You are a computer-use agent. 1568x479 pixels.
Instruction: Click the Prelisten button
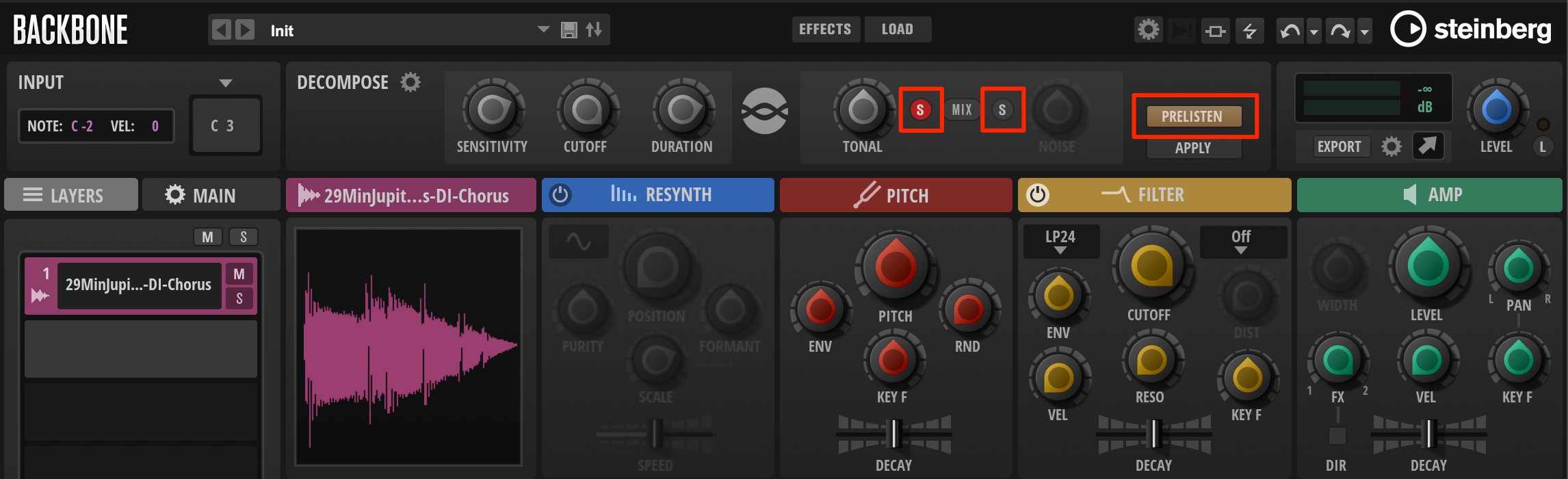(x=1193, y=116)
